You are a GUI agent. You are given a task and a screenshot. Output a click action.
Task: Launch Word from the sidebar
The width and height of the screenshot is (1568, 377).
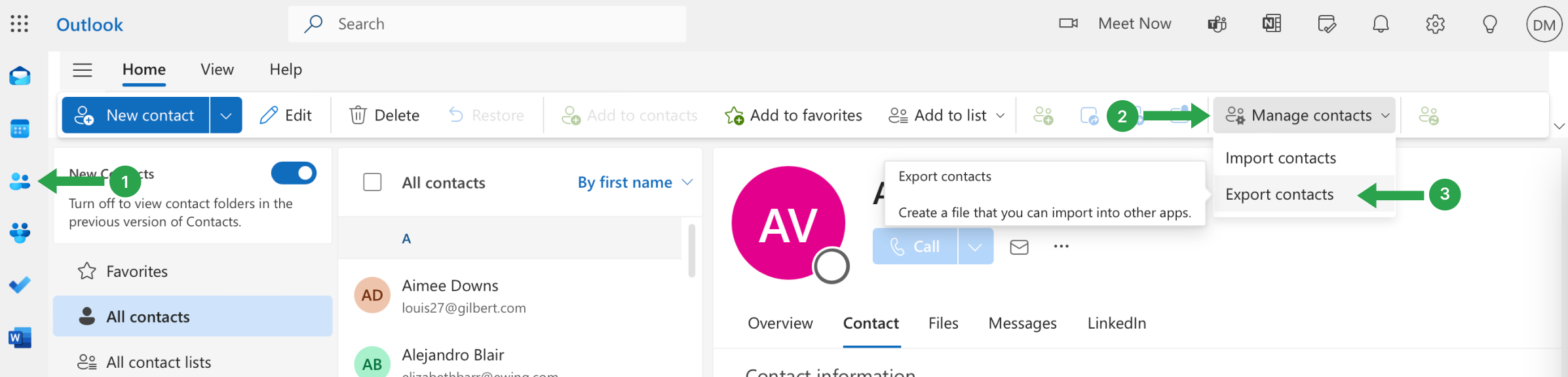[20, 338]
